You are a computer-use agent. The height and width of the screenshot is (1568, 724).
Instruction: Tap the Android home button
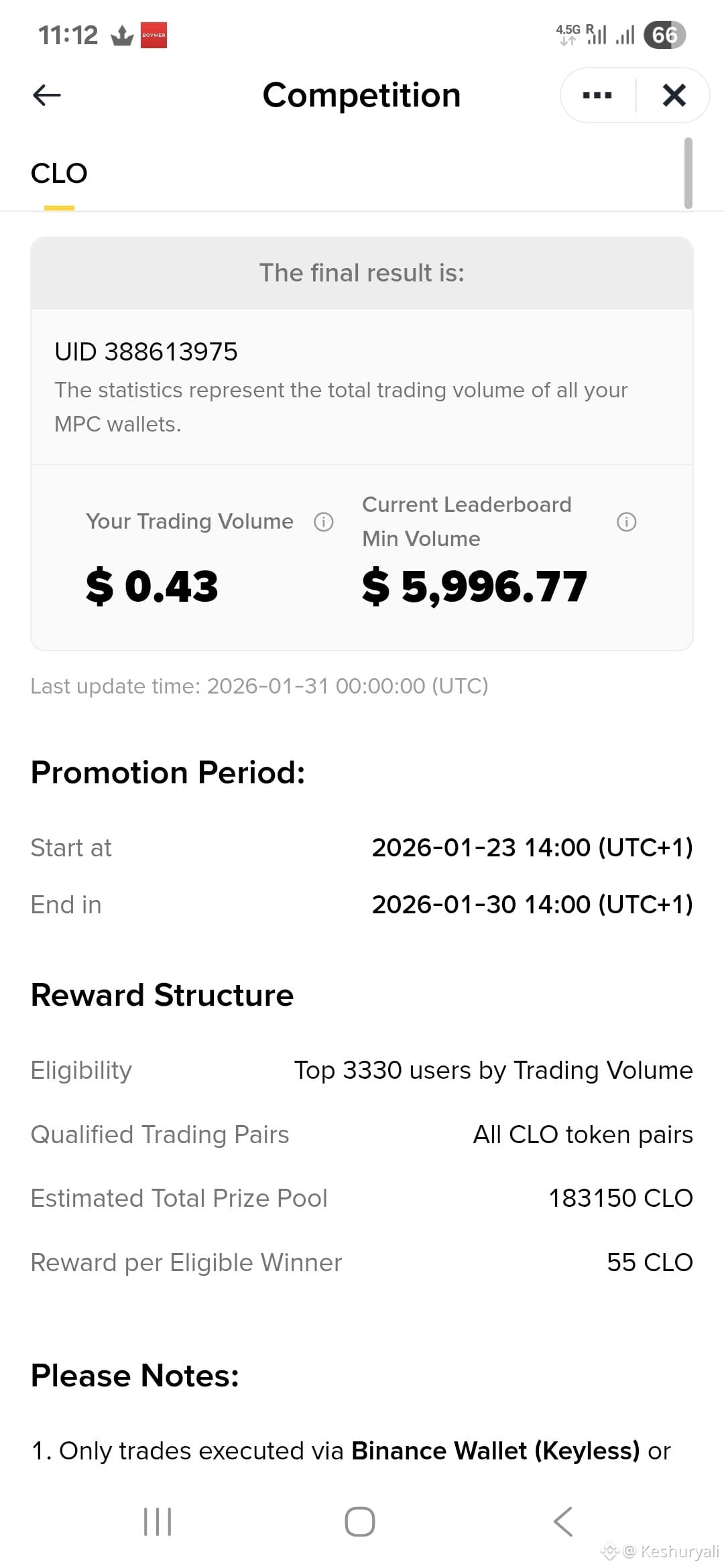click(x=360, y=1522)
